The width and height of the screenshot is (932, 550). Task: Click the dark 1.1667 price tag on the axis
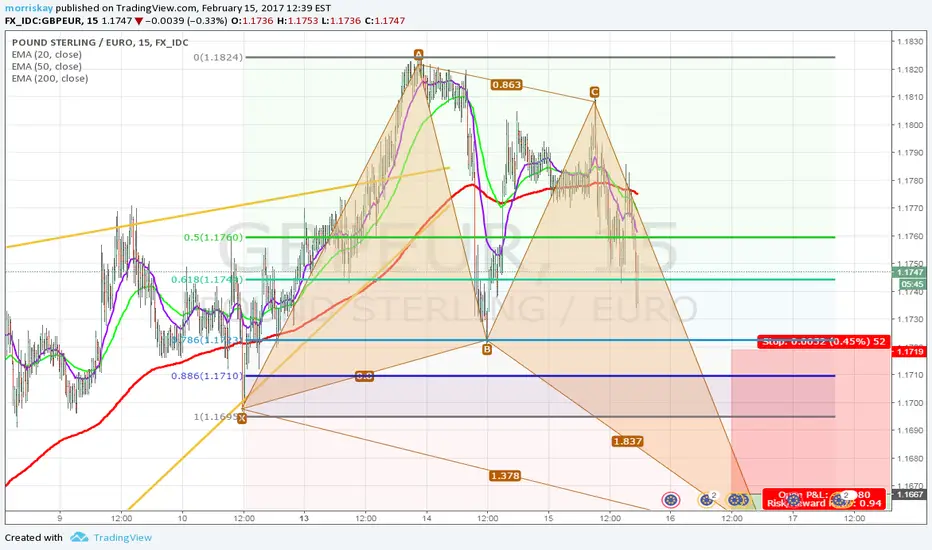point(910,494)
